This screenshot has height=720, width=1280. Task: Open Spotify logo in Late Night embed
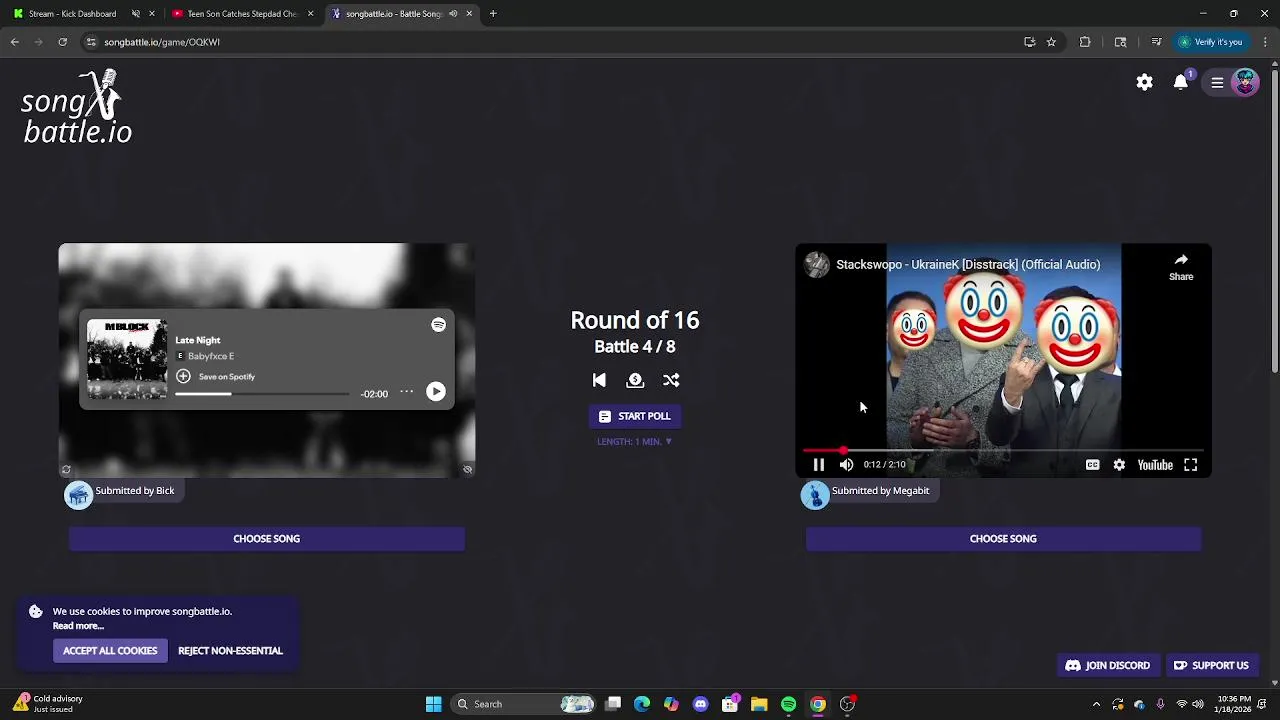click(x=438, y=325)
